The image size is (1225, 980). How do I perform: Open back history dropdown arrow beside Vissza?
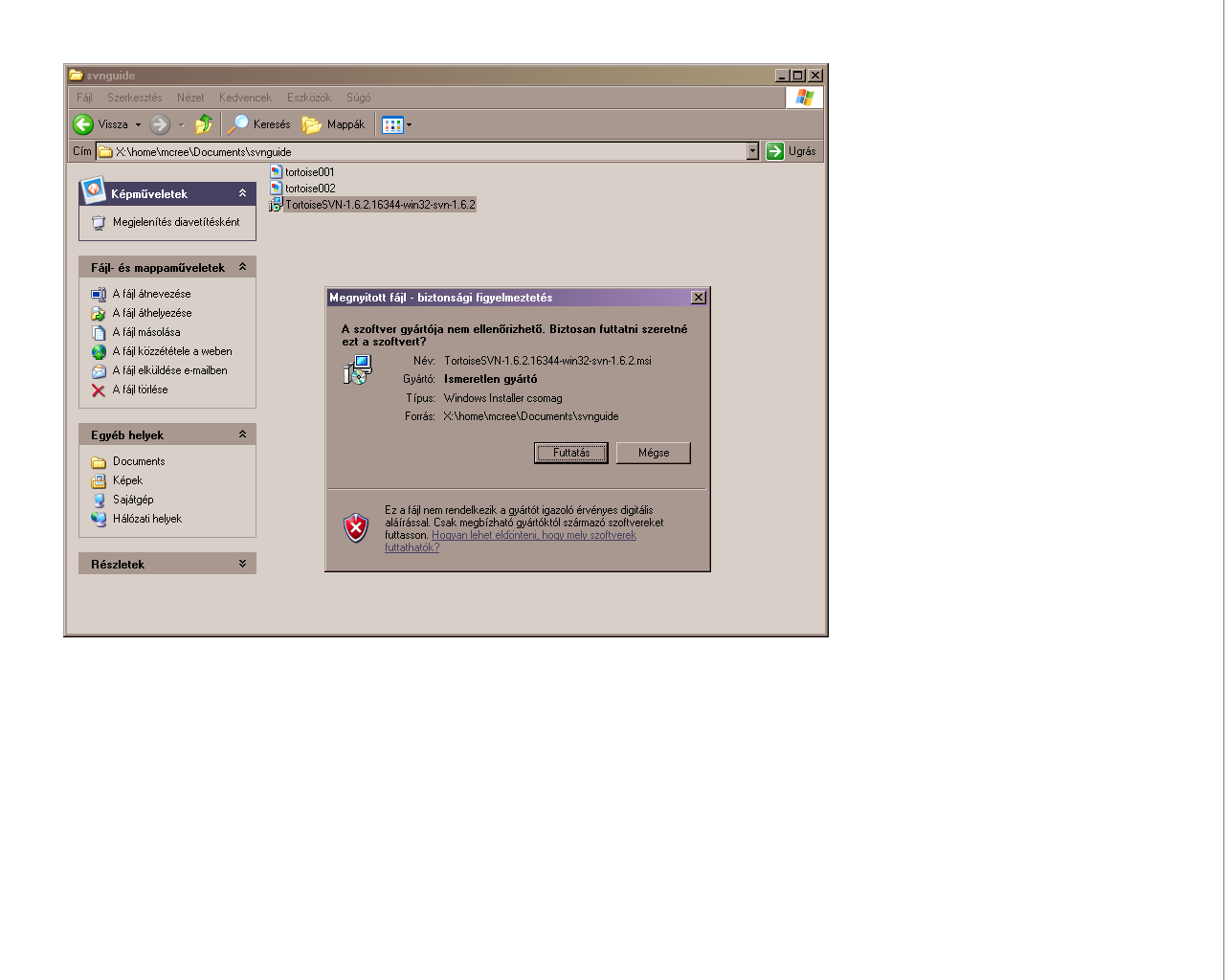(138, 124)
